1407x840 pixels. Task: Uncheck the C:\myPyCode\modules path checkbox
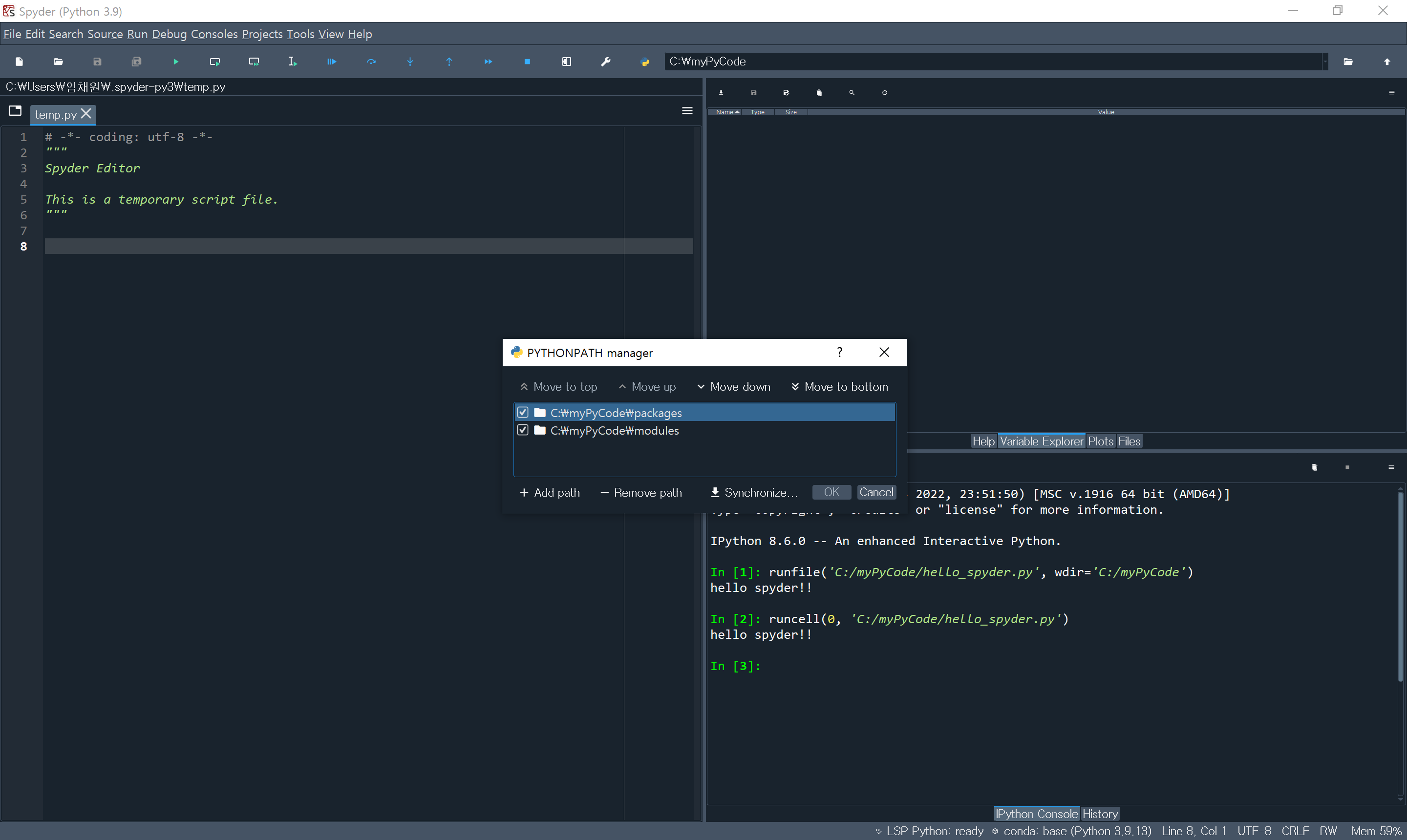(523, 430)
